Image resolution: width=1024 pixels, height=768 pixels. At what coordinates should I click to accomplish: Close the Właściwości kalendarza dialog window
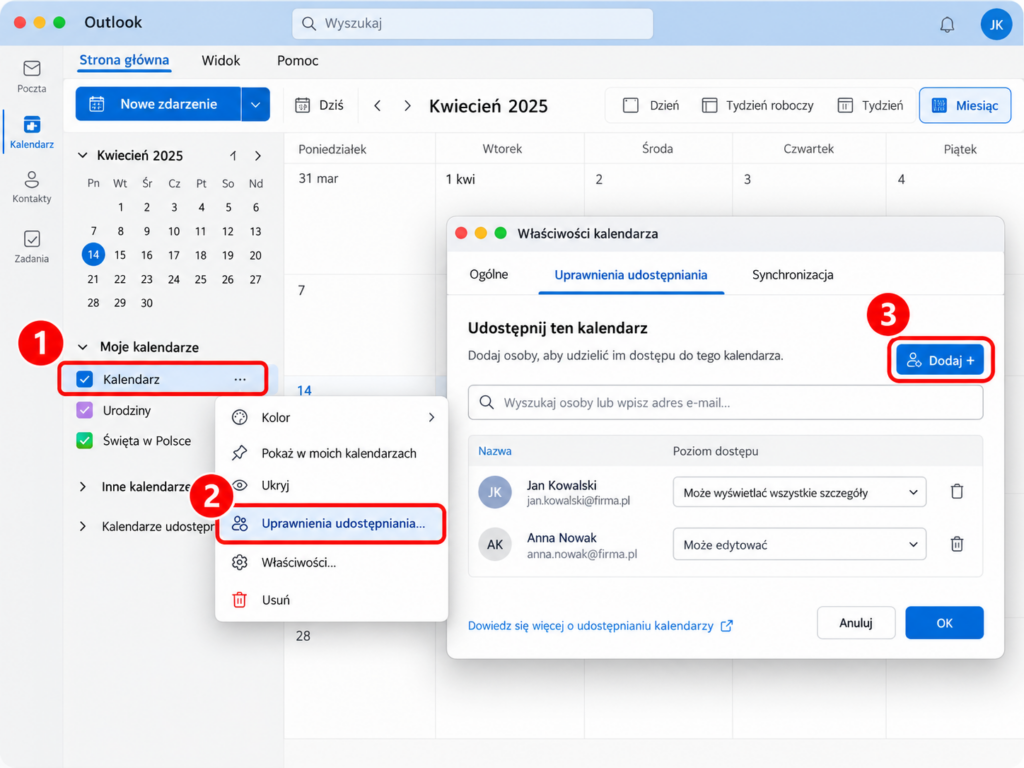[x=461, y=233]
